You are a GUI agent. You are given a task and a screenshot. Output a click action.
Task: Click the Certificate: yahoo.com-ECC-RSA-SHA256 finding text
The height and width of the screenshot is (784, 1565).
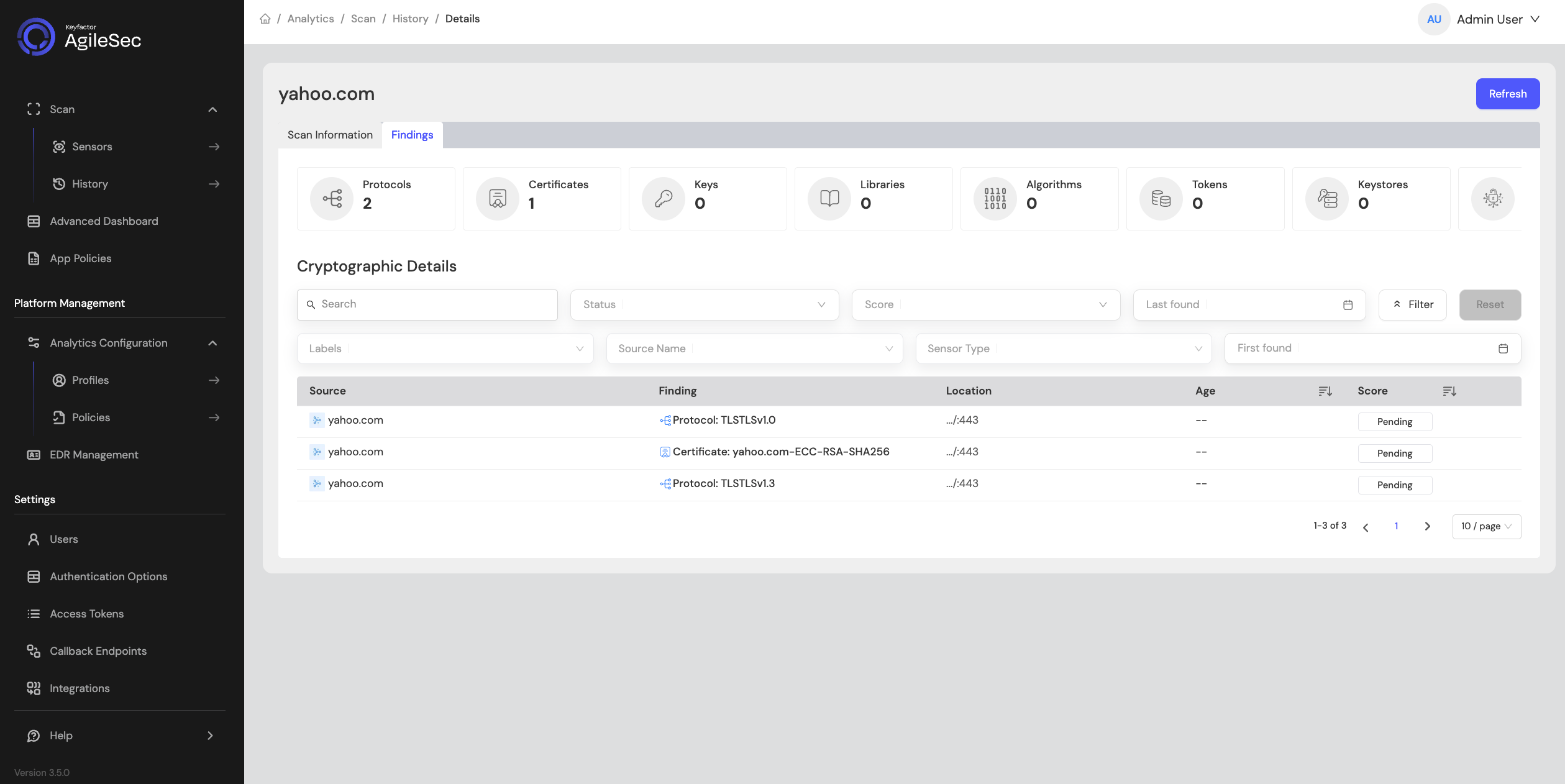781,452
